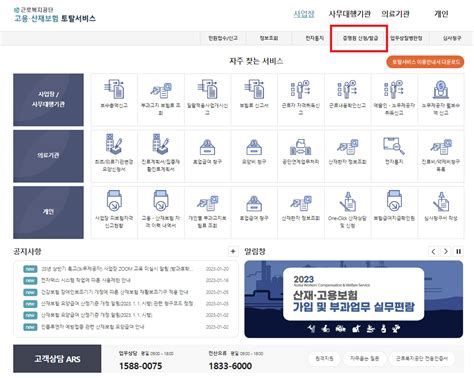Viewport: 474px width, 378px height.
Task: Select the 사업장 top navigation tab
Action: tap(304, 14)
